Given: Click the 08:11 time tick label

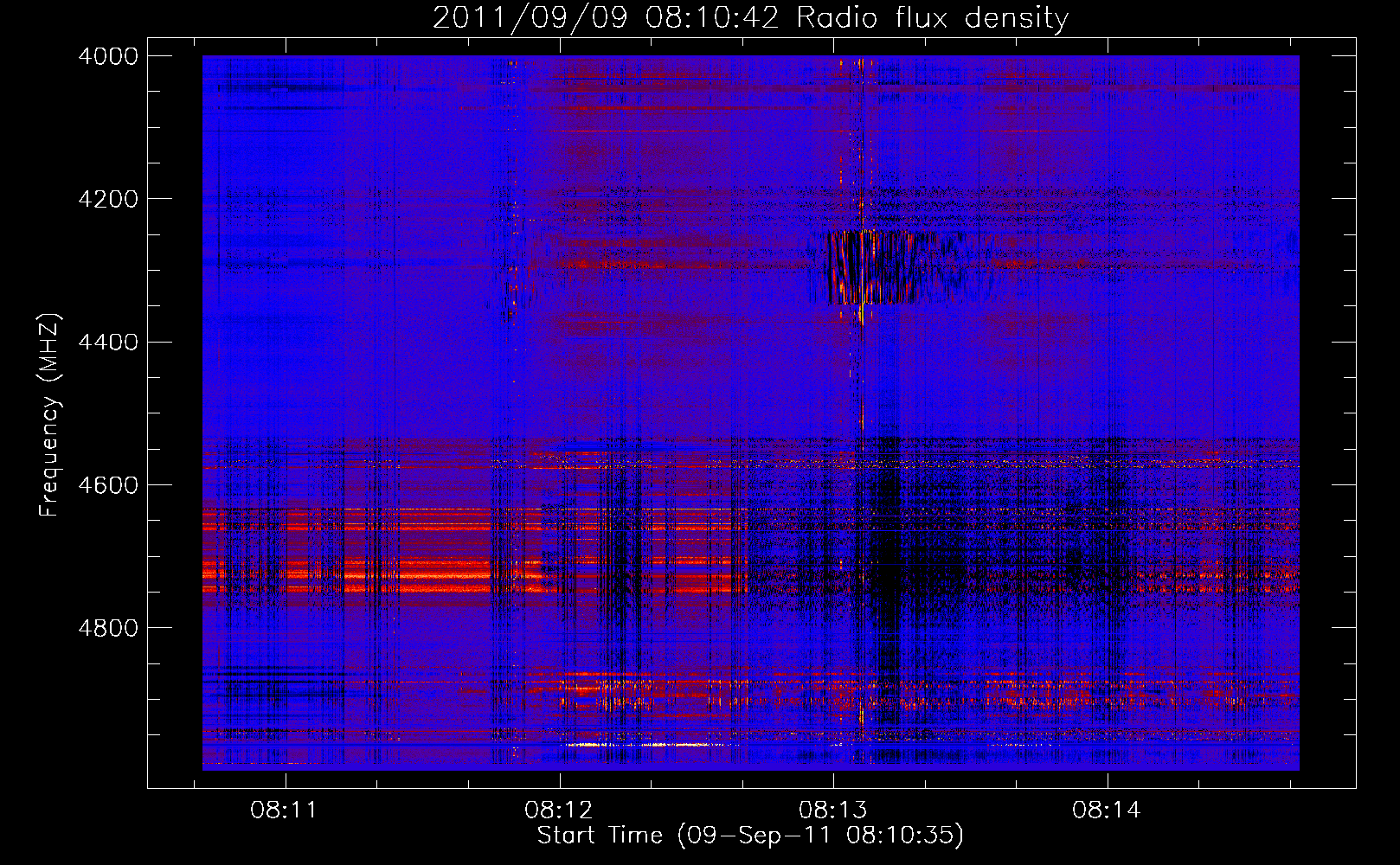Looking at the screenshot, I should click(284, 810).
